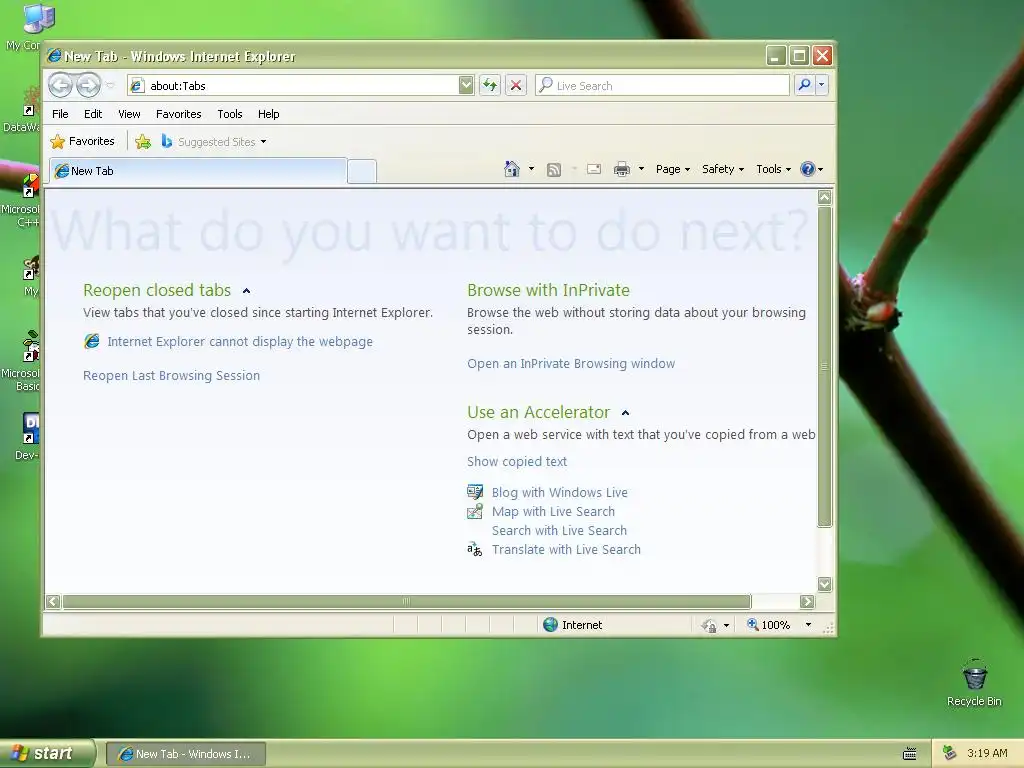This screenshot has width=1024, height=768.
Task: Click the on-screen keyboard tray icon
Action: pos(909,754)
